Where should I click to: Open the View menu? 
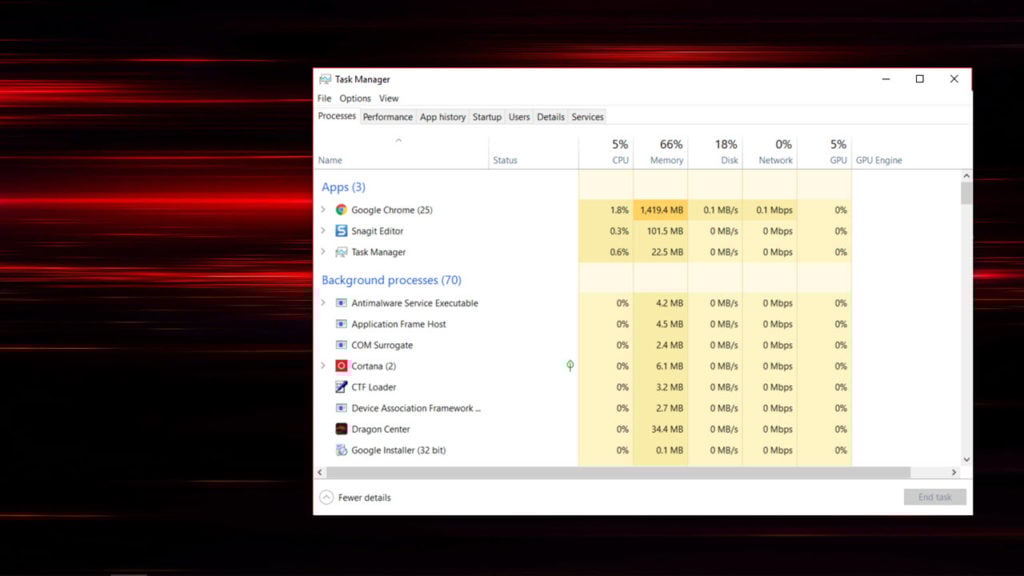pyautogui.click(x=389, y=98)
